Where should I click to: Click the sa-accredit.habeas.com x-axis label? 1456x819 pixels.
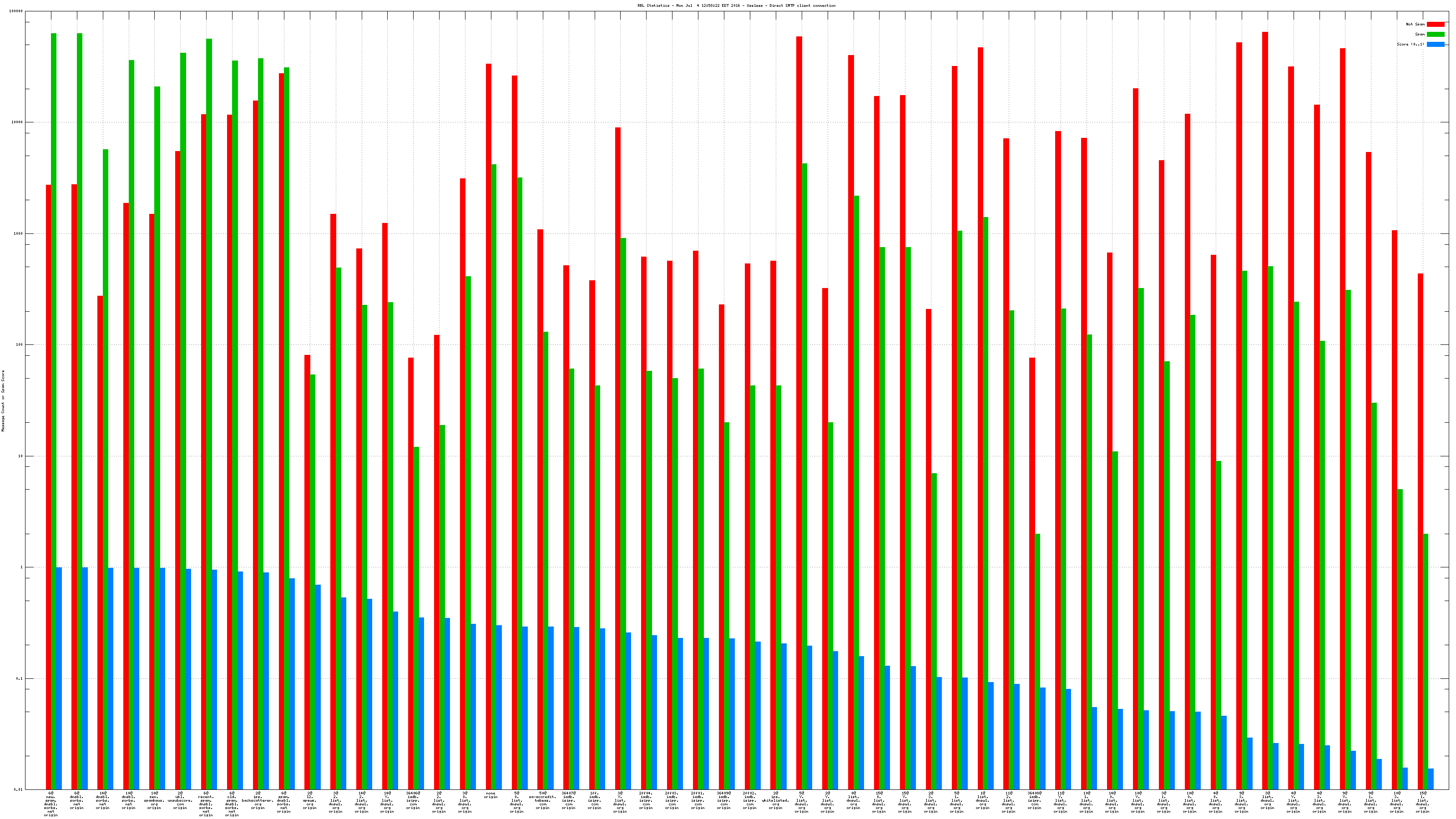[x=543, y=800]
